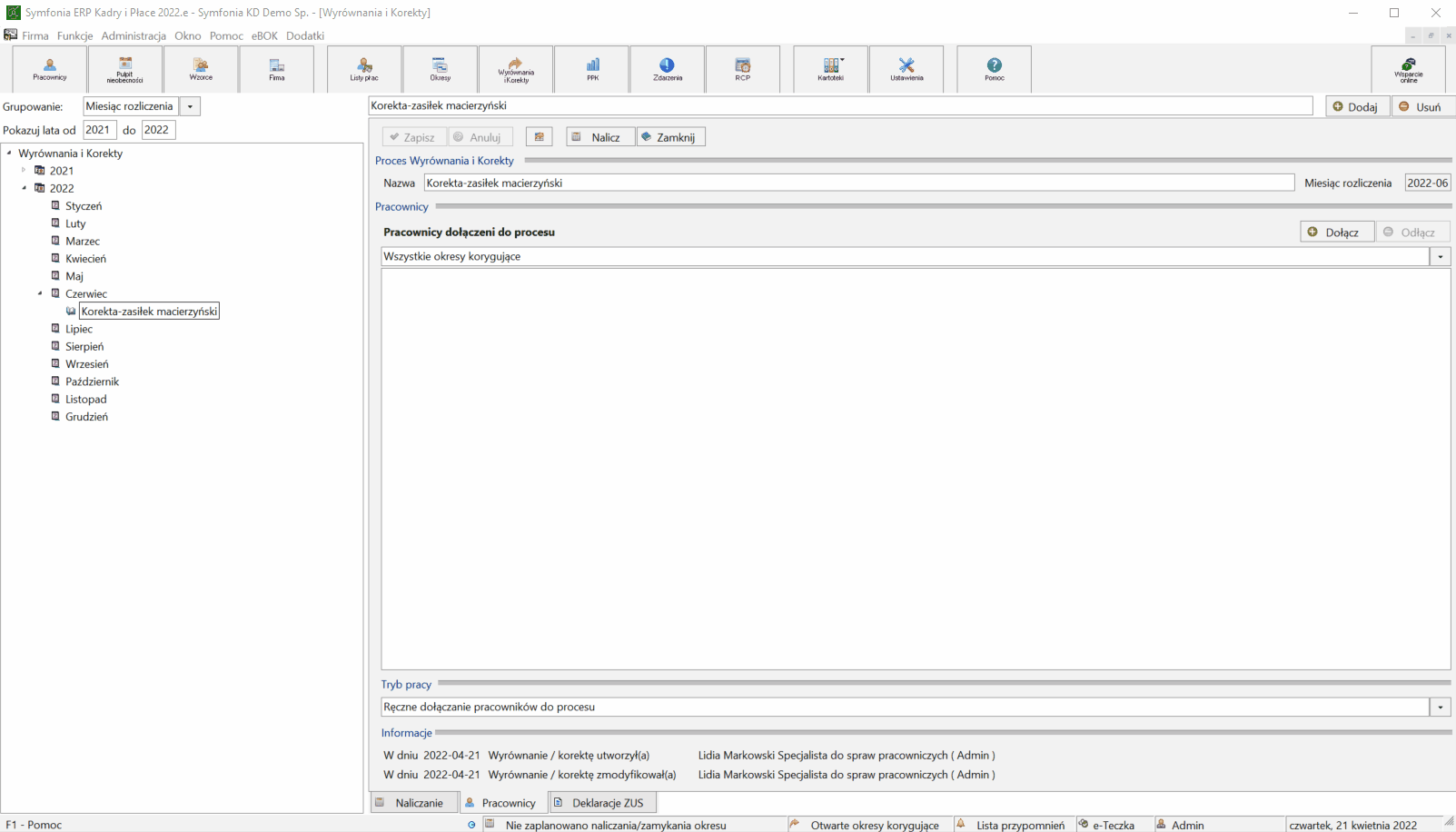Collapse the Czerwiec tree node

coord(40,293)
